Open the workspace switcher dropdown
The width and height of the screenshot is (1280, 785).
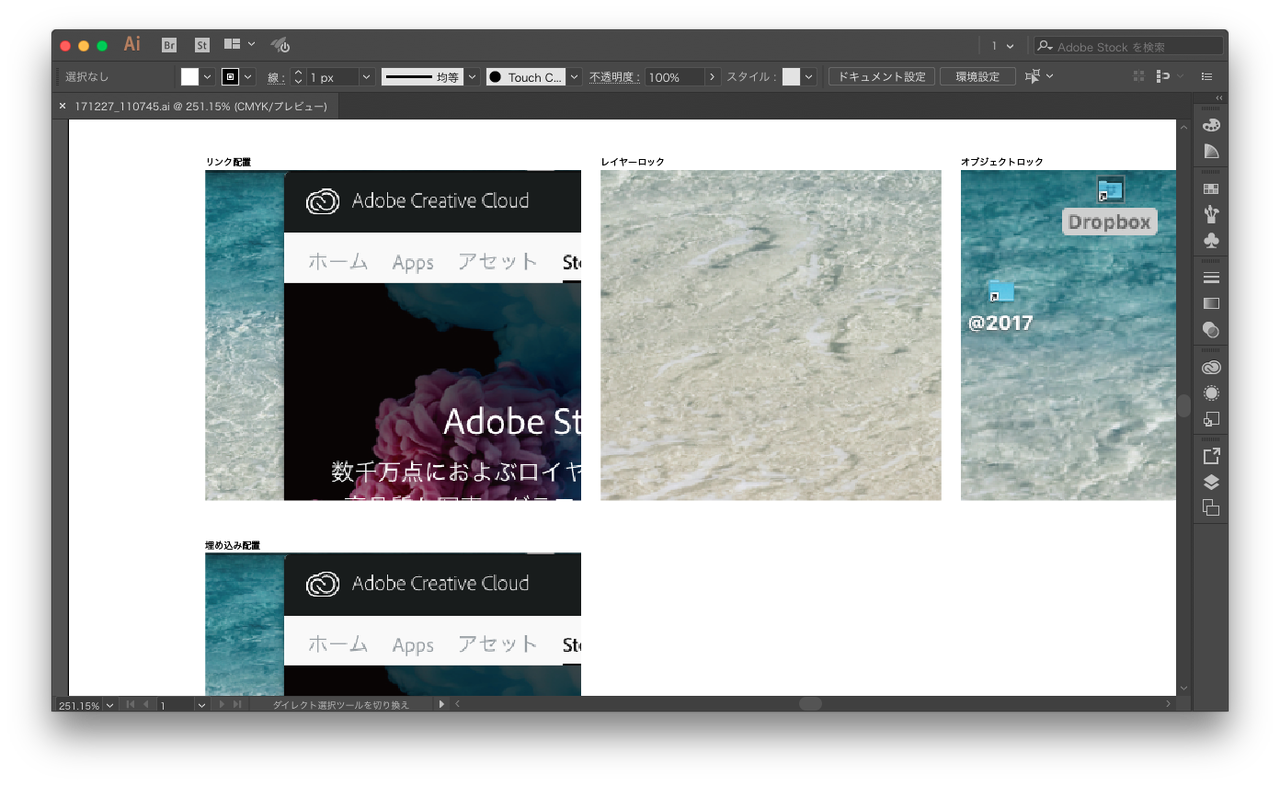(1002, 46)
